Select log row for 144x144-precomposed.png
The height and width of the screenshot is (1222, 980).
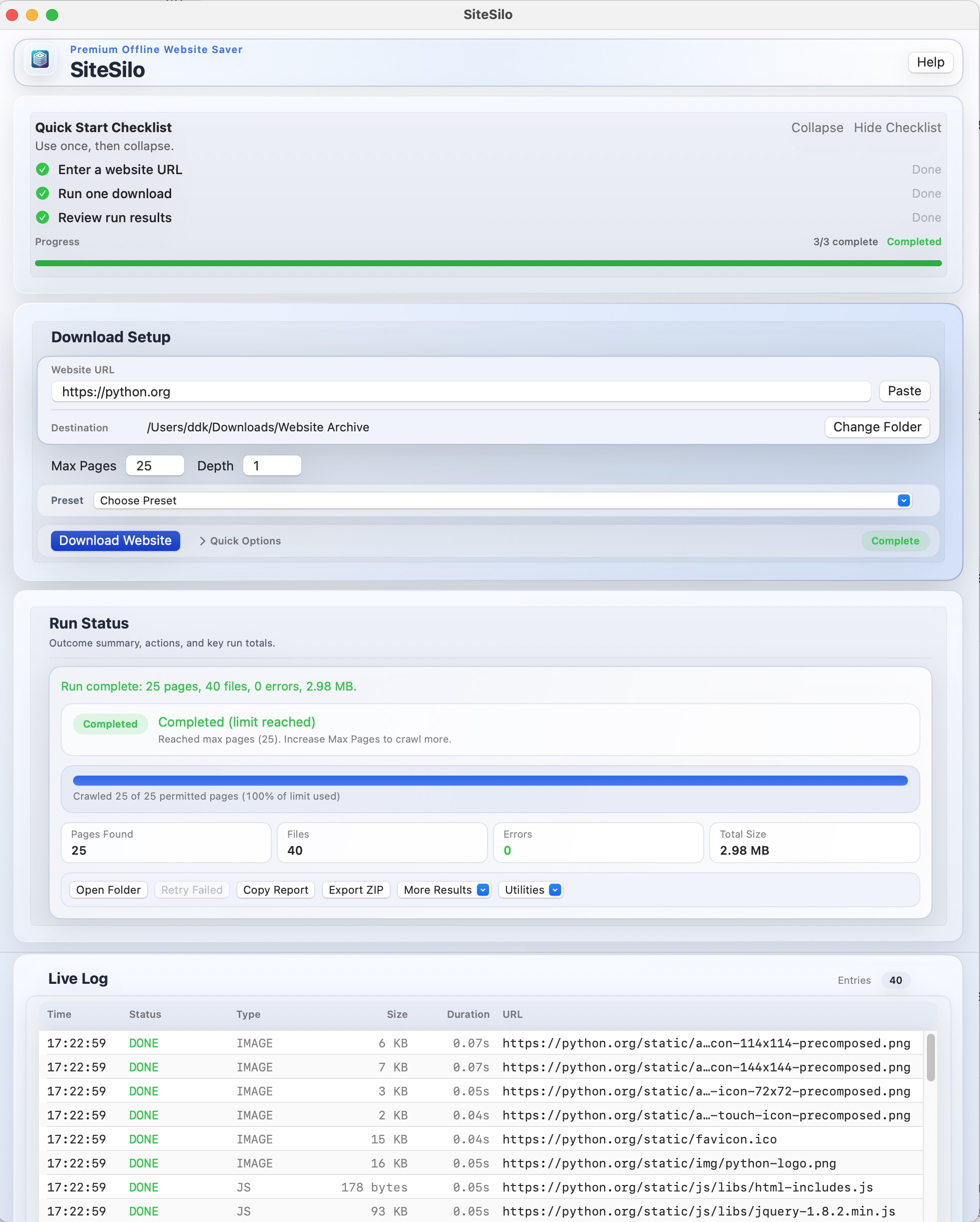[480, 1067]
